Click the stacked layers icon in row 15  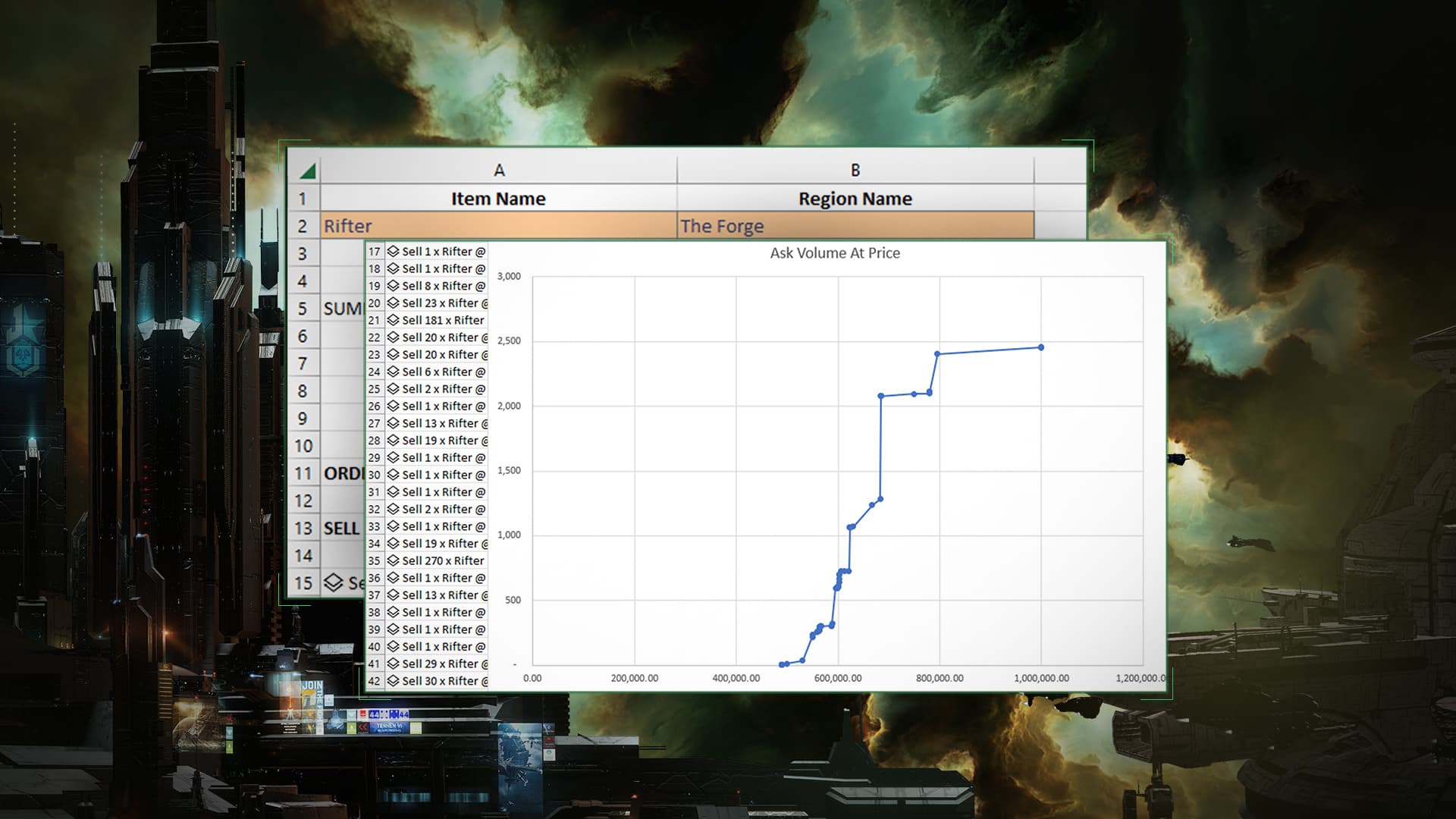(334, 582)
